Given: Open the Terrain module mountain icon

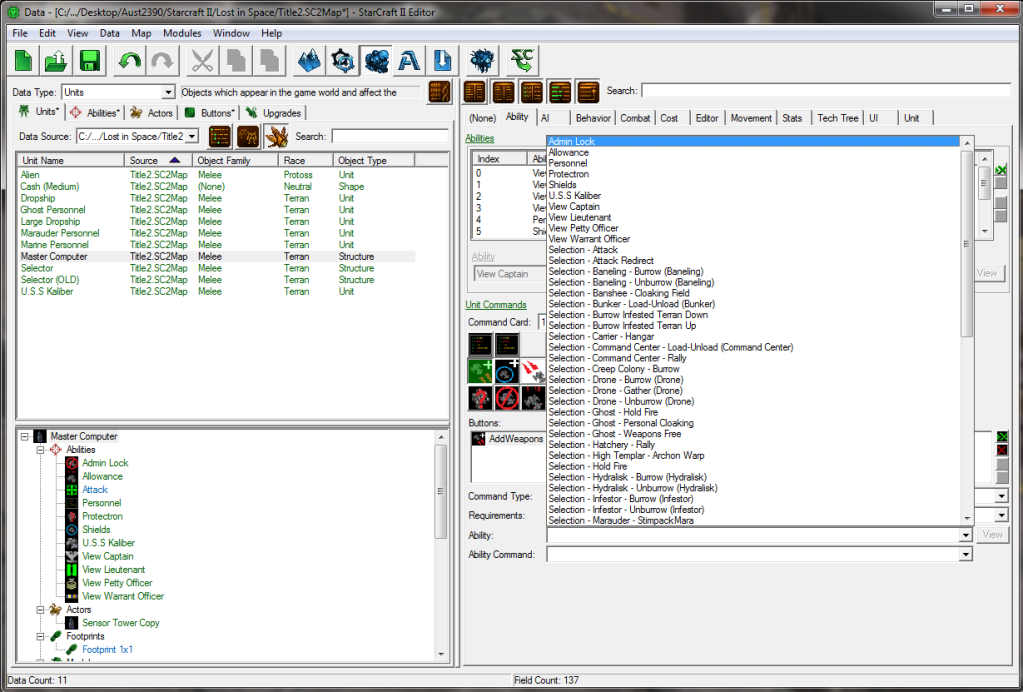Looking at the screenshot, I should pyautogui.click(x=310, y=61).
